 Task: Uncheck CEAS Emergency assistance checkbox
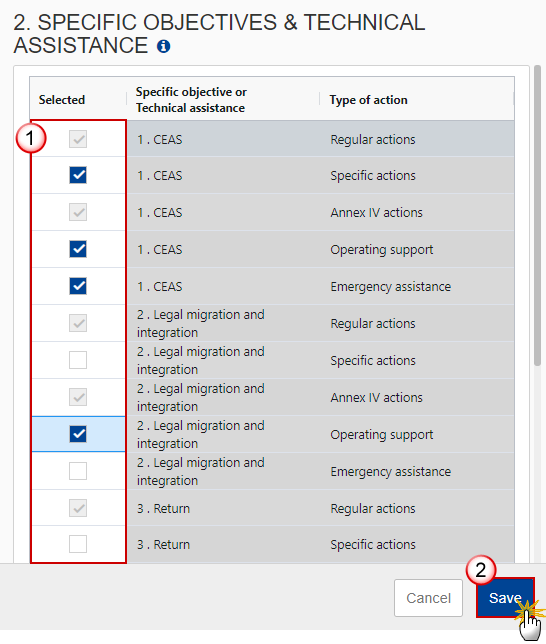(78, 286)
